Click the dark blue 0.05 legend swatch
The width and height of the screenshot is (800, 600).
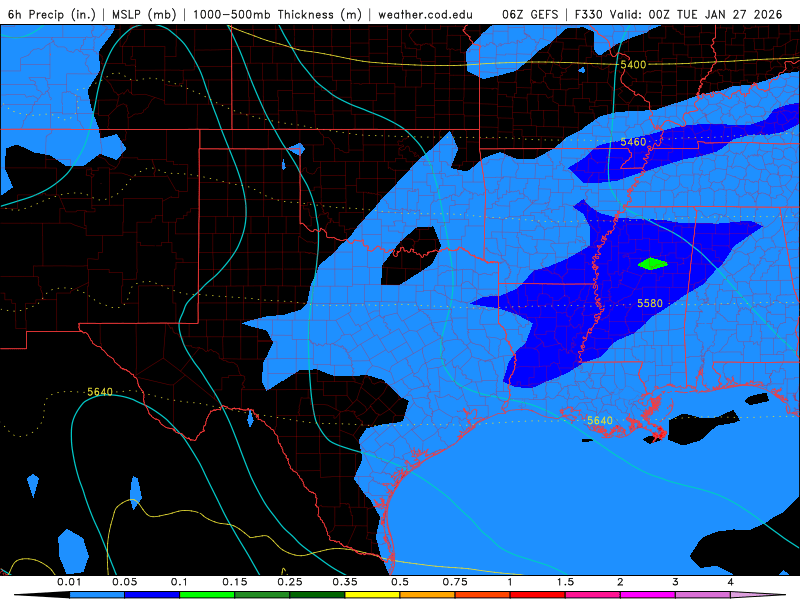pyautogui.click(x=152, y=595)
